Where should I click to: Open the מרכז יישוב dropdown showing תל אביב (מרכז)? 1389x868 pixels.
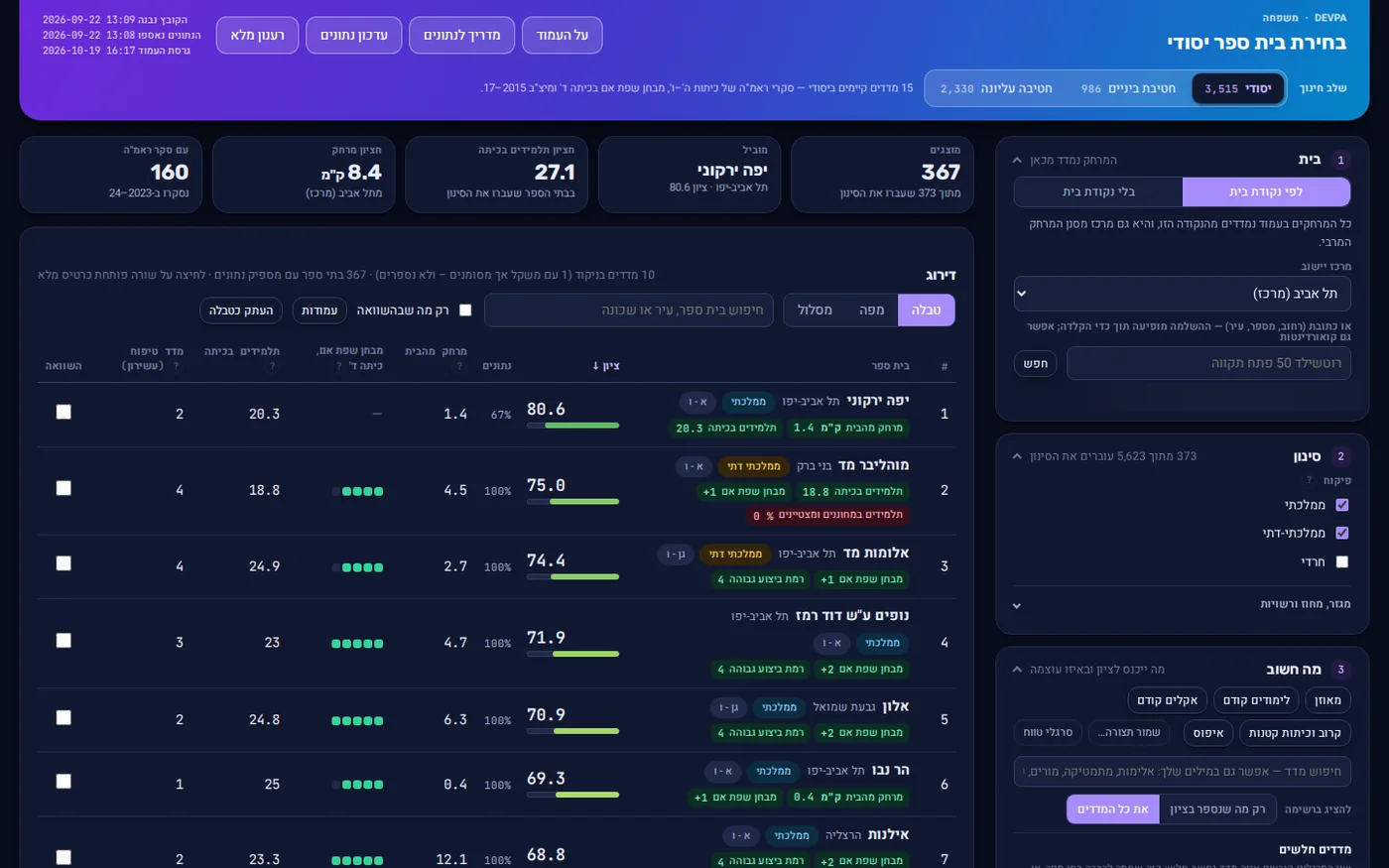point(1182,294)
